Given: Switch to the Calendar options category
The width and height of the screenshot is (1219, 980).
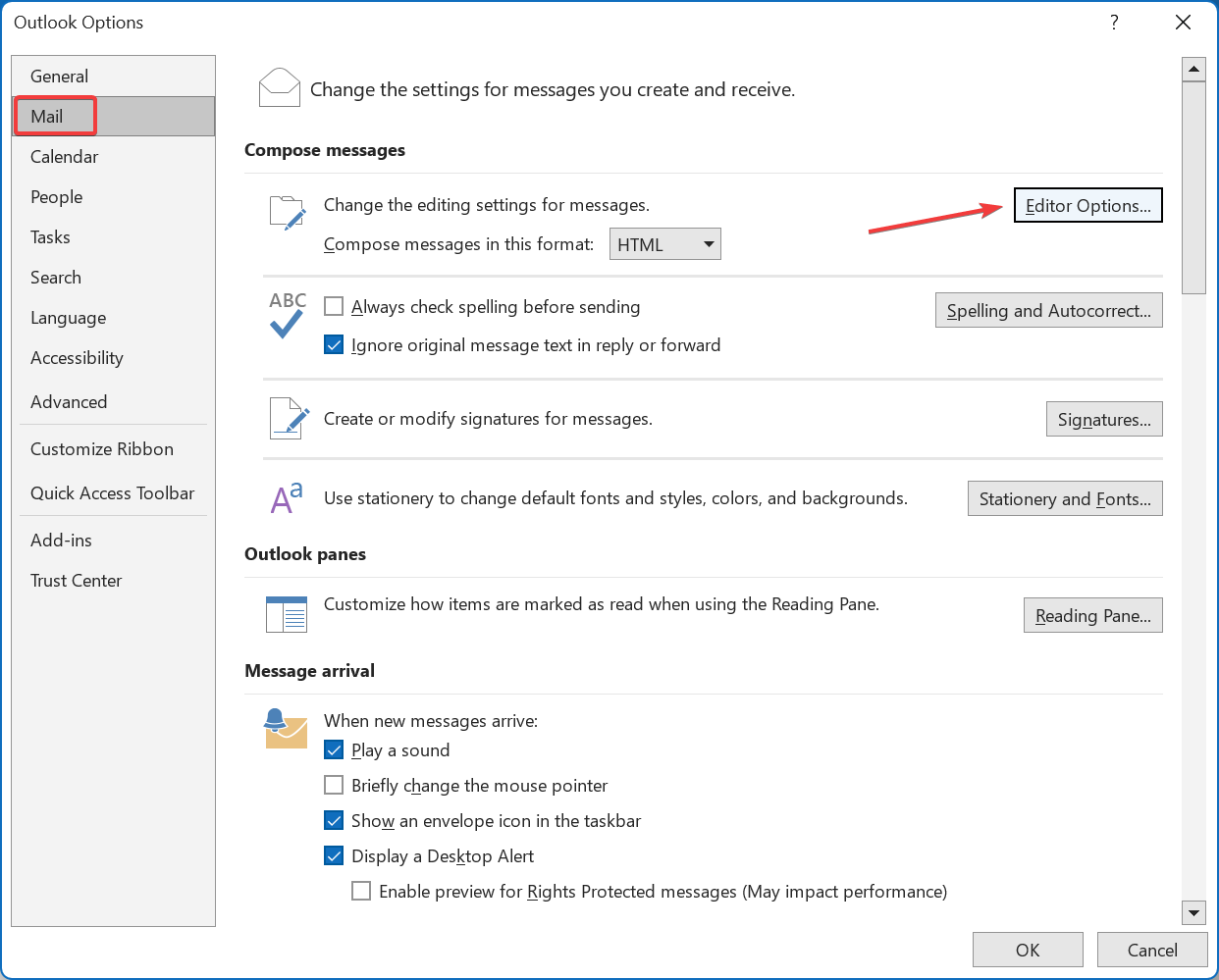Looking at the screenshot, I should tap(65, 157).
